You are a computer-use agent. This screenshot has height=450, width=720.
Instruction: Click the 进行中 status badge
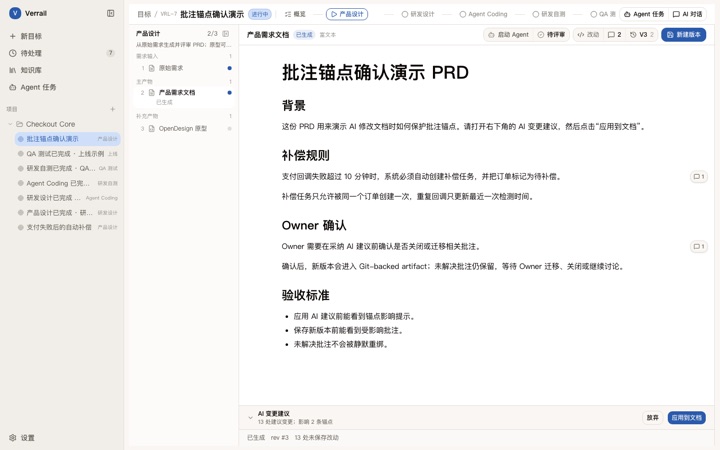tap(260, 14)
